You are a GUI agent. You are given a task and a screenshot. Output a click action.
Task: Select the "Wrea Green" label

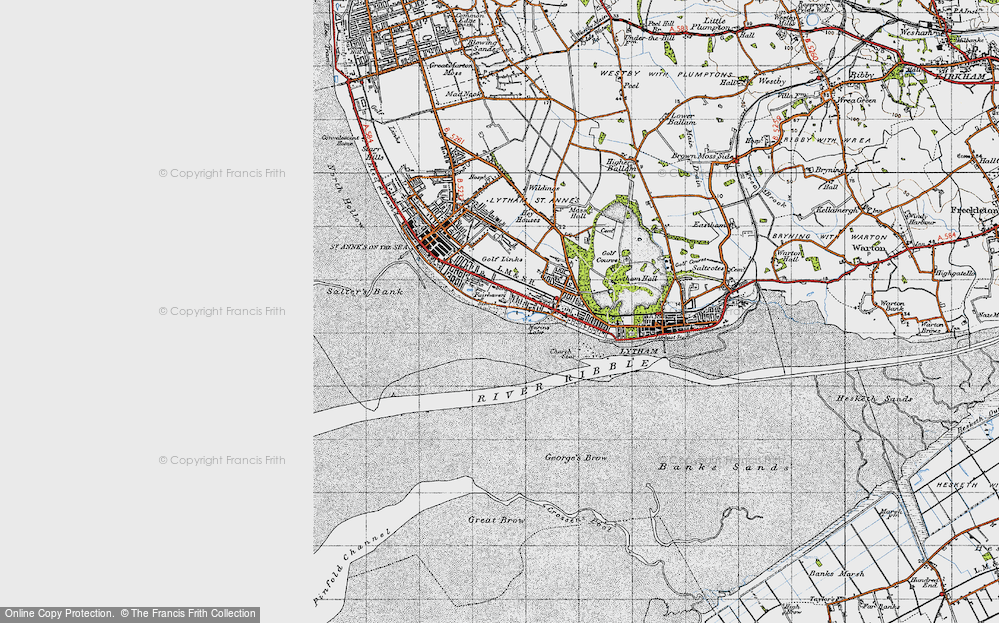tap(858, 100)
